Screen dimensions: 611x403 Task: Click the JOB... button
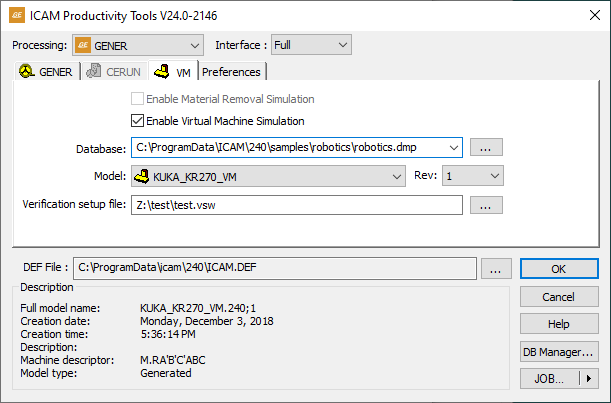549,378
